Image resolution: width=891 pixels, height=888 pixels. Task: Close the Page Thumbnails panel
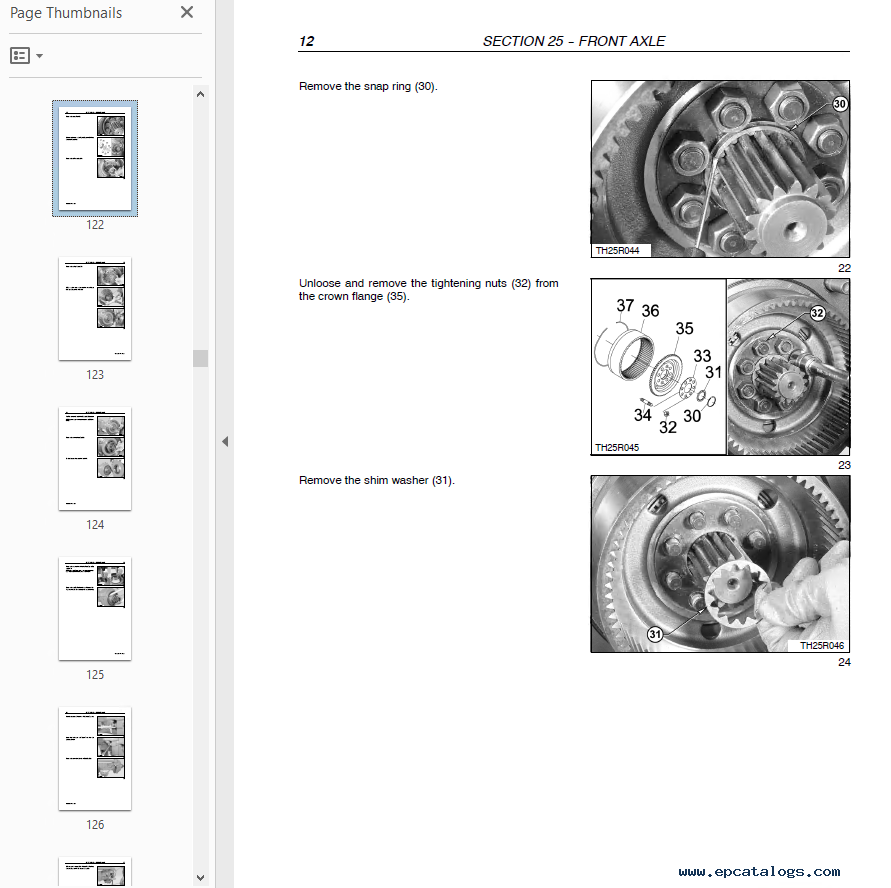pos(187,12)
